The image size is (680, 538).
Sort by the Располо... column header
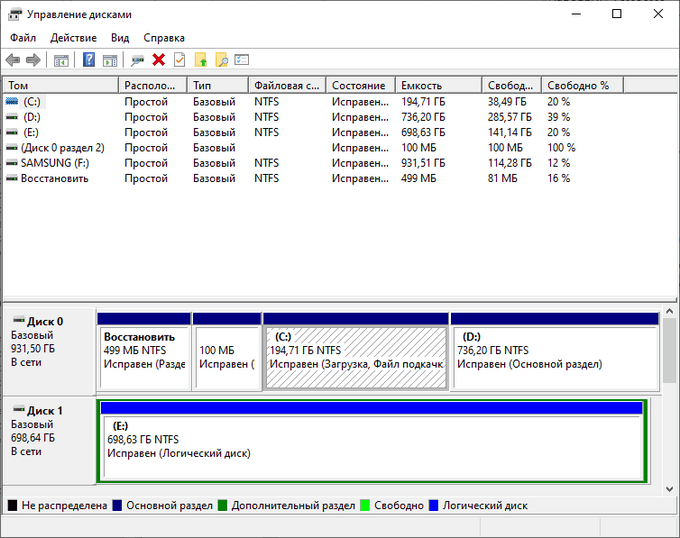[153, 85]
